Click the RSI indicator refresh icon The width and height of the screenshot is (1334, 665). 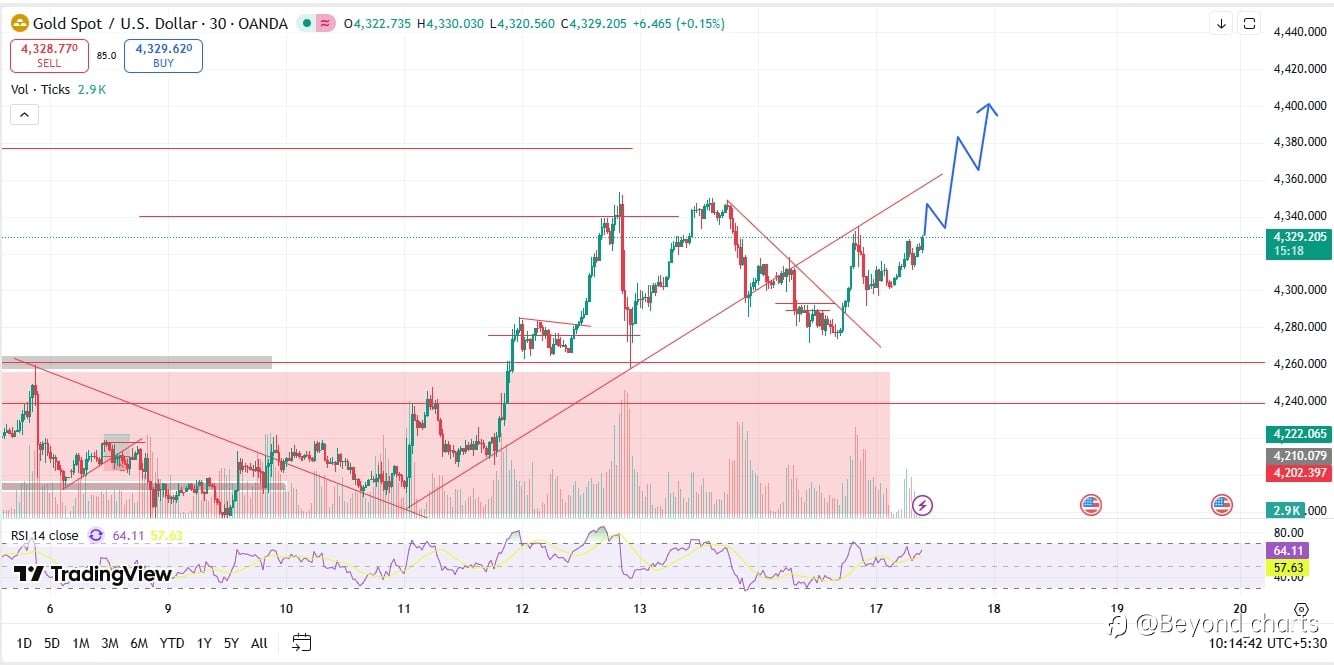coord(96,535)
